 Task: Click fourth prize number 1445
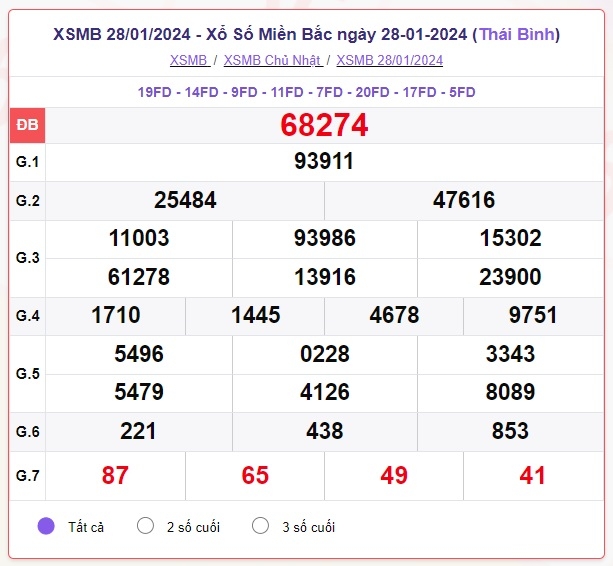pos(255,315)
